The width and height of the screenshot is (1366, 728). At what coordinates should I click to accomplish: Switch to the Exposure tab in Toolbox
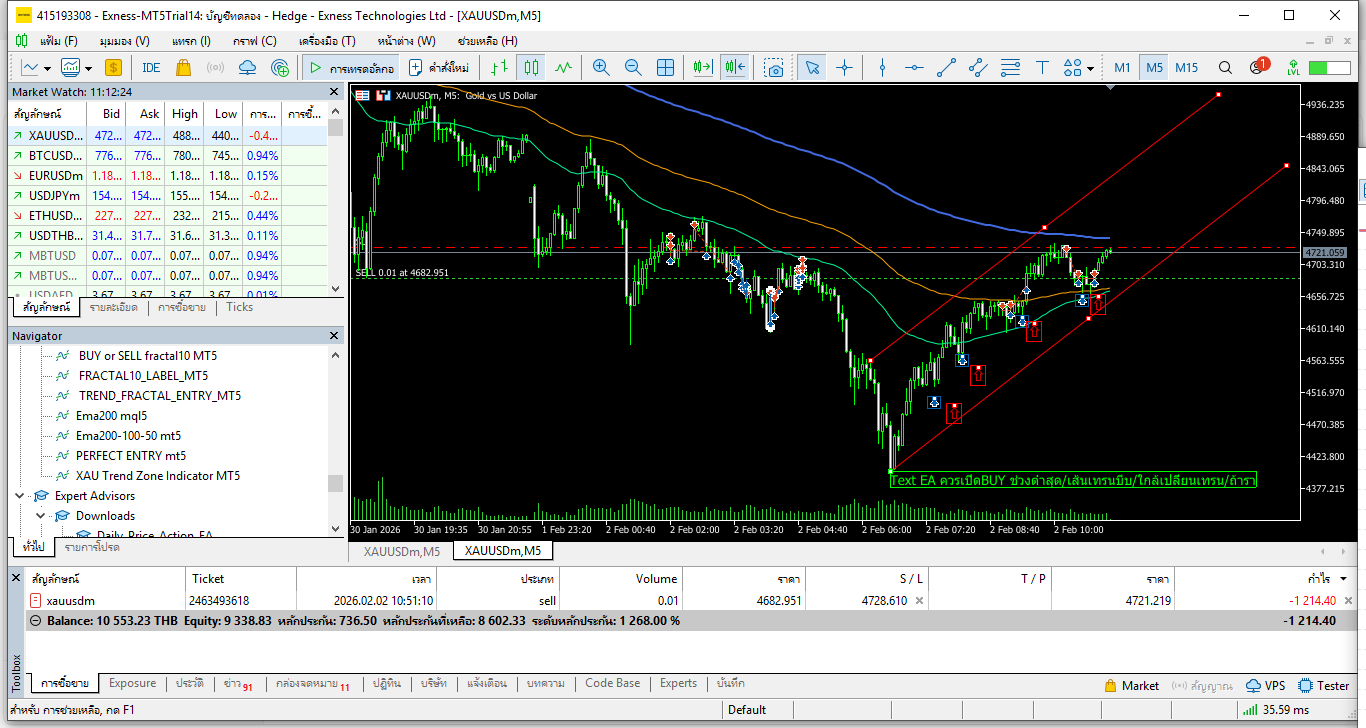133,684
